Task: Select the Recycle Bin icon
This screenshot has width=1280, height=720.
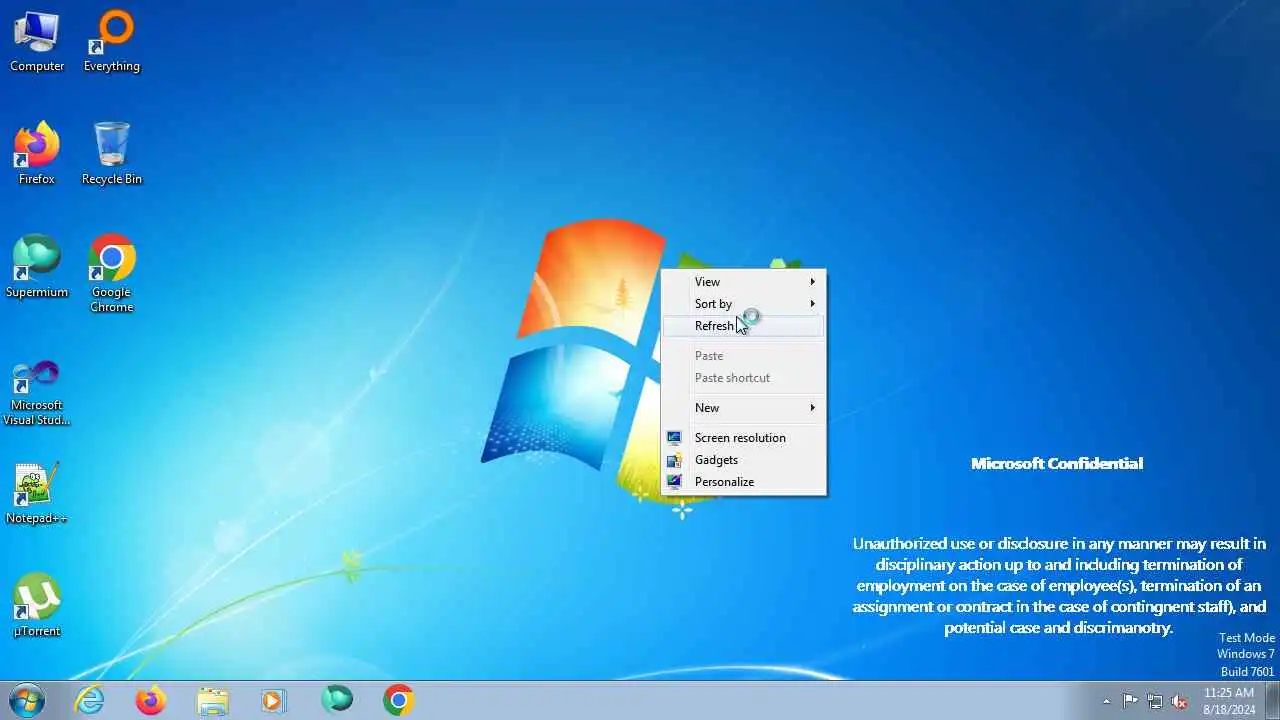Action: coord(112,154)
